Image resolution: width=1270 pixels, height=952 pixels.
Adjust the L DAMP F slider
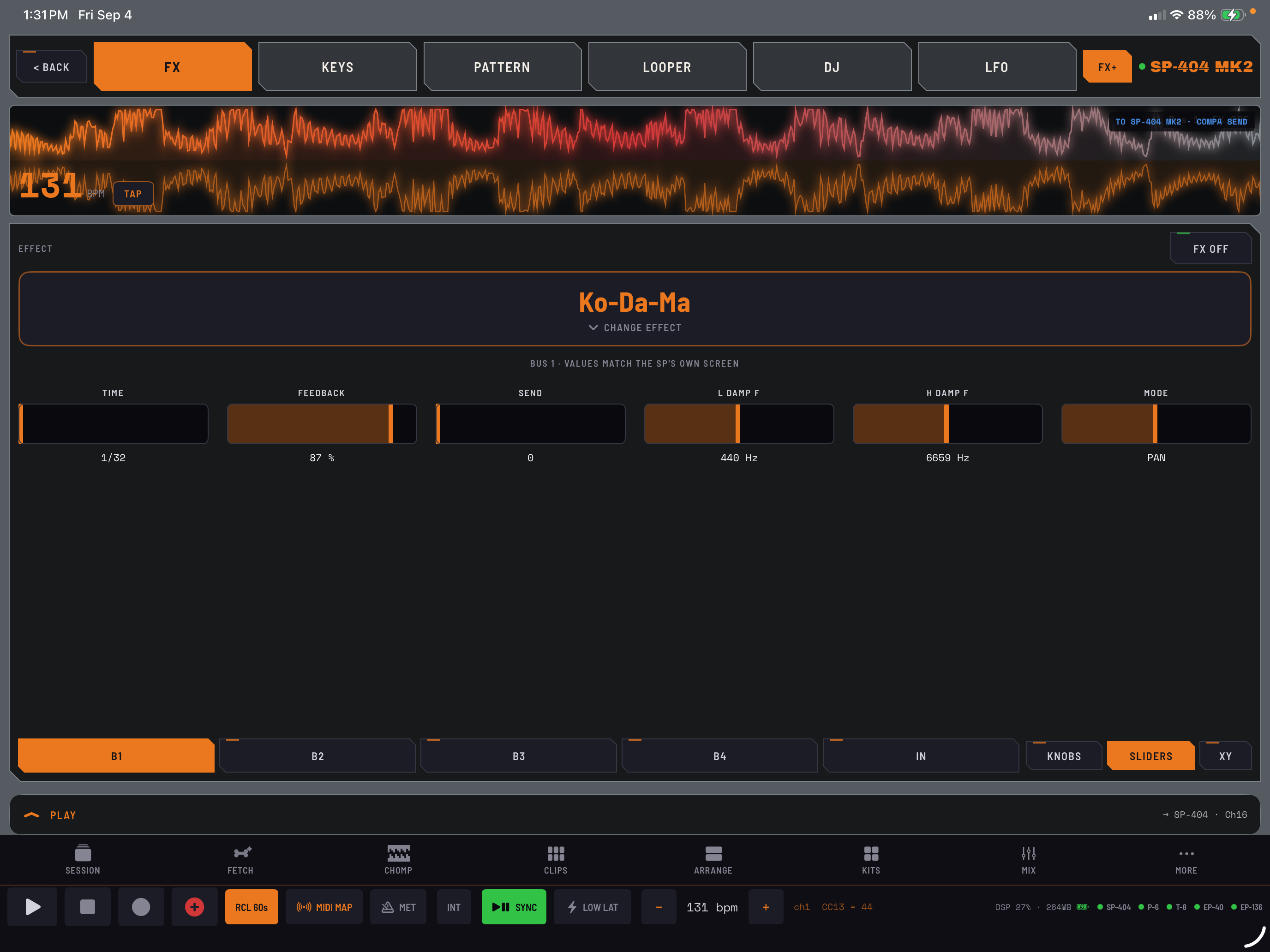click(738, 423)
